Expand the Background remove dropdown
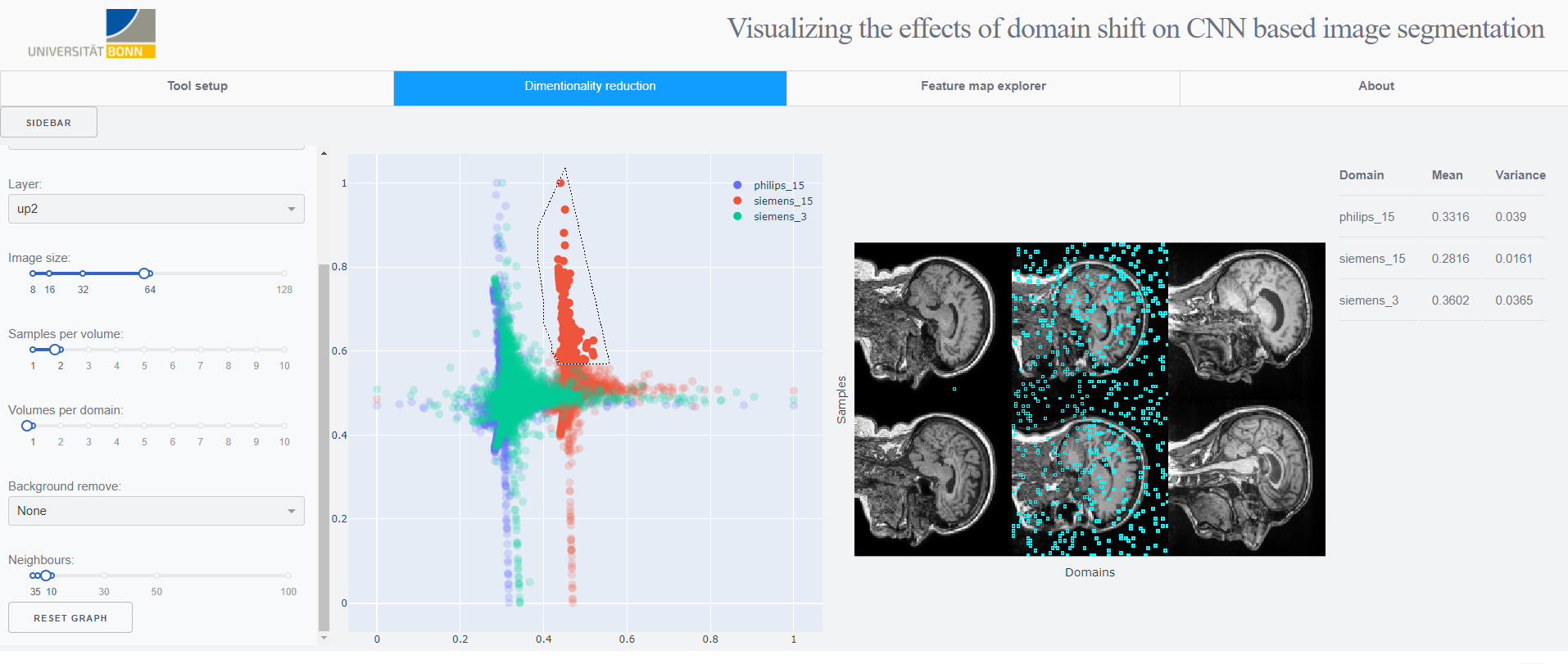Viewport: 1568px width, 664px height. pyautogui.click(x=156, y=511)
